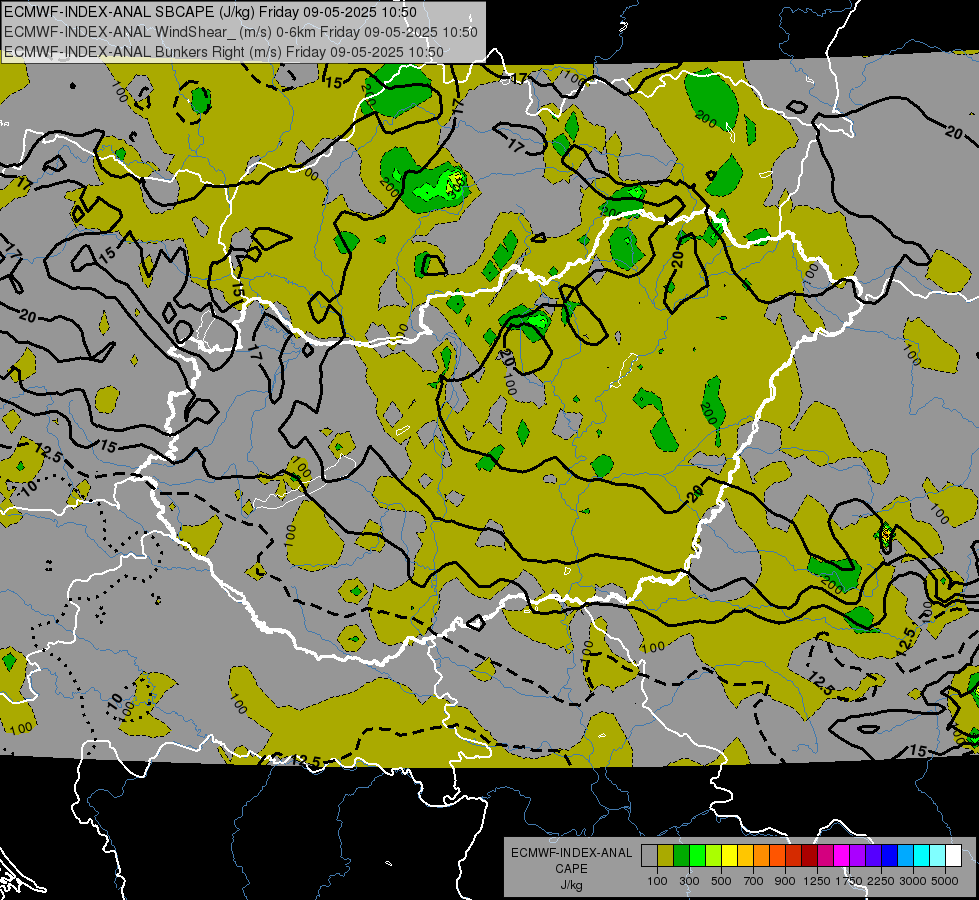
Task: Click the 1750 tick label in legend
Action: (x=849, y=881)
